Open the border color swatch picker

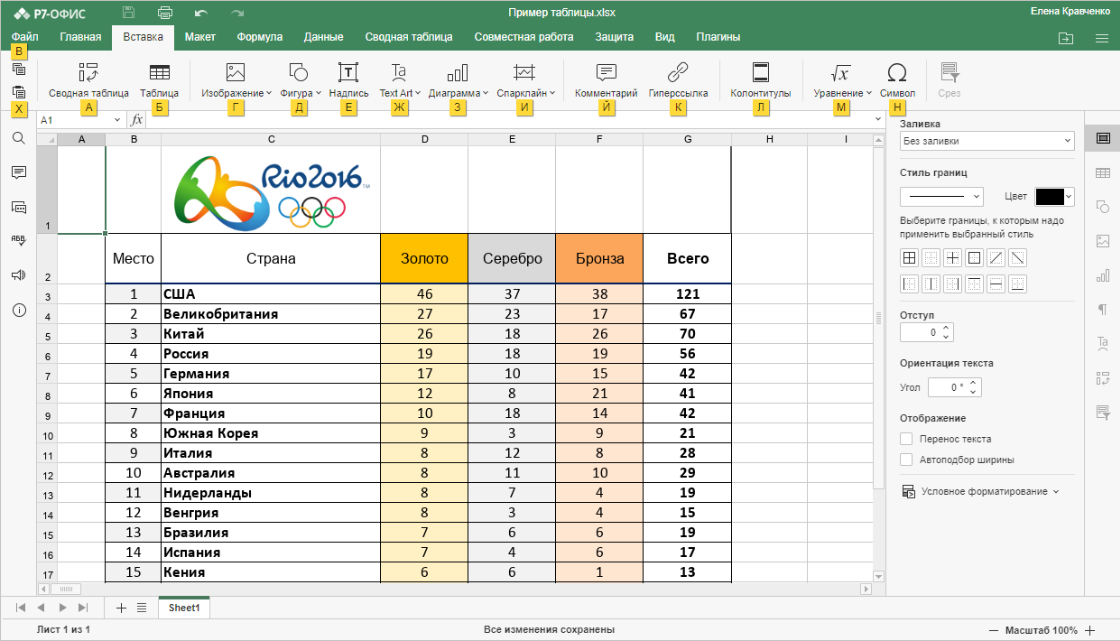pos(1054,197)
